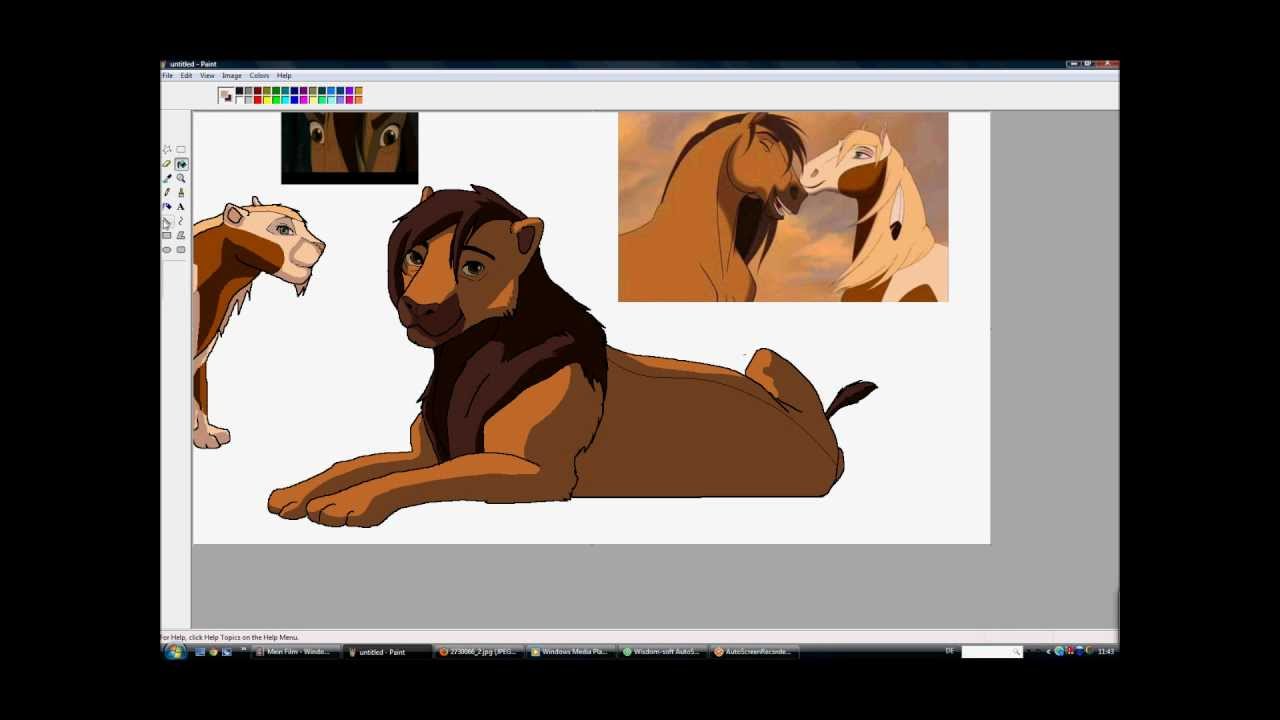Pick the dark red palette swatch
This screenshot has width=1280, height=720.
(258, 91)
